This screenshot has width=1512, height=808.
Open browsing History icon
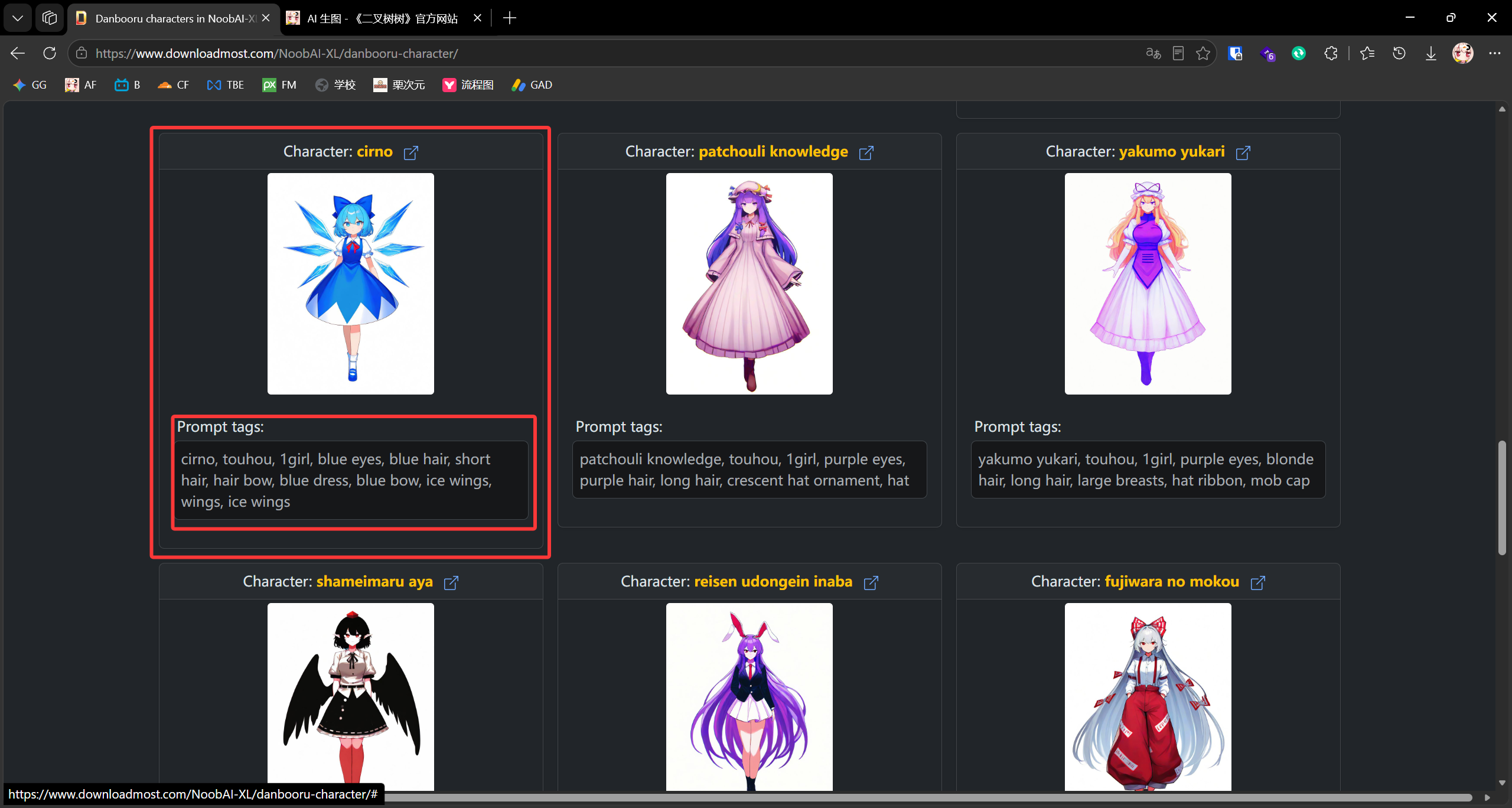[1399, 53]
